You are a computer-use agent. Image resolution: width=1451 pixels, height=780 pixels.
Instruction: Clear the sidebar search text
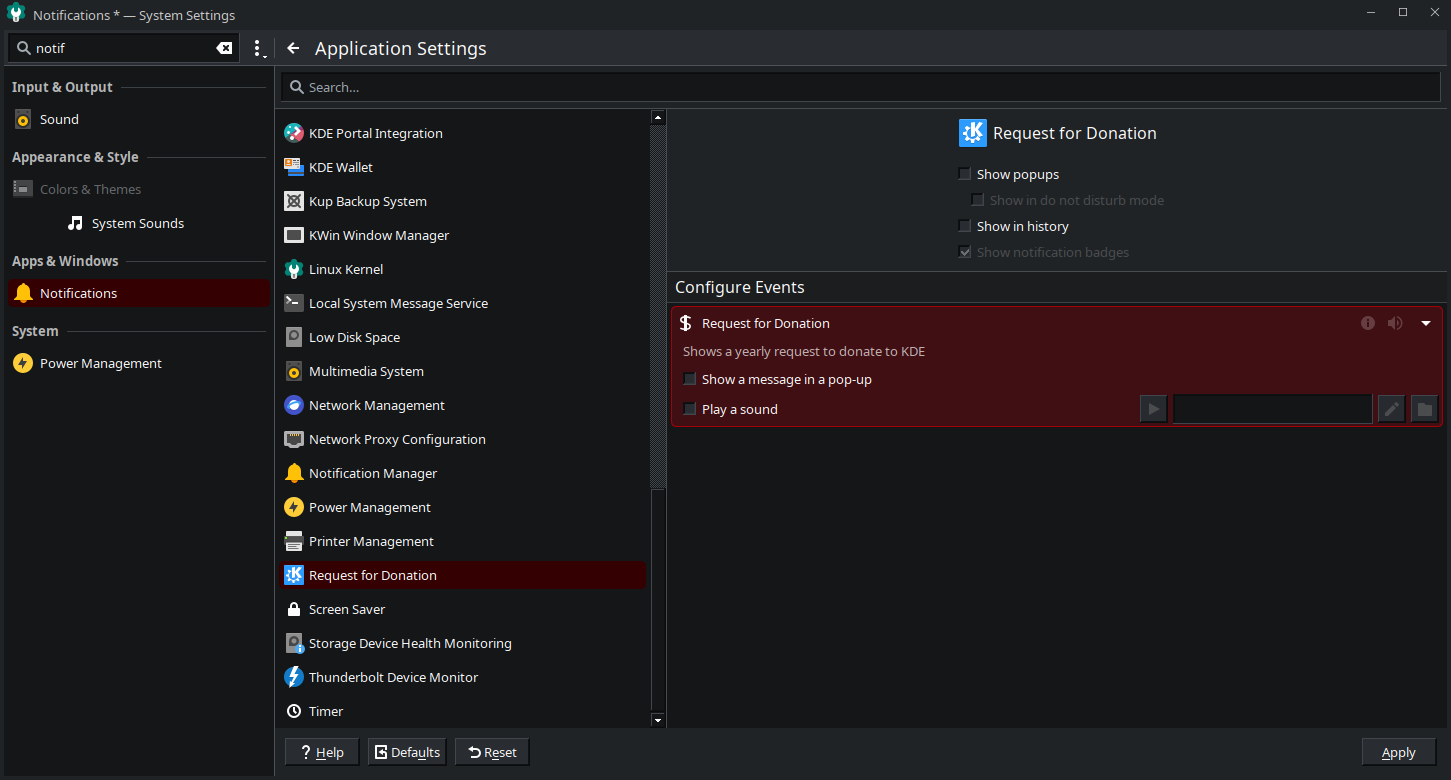(x=224, y=48)
